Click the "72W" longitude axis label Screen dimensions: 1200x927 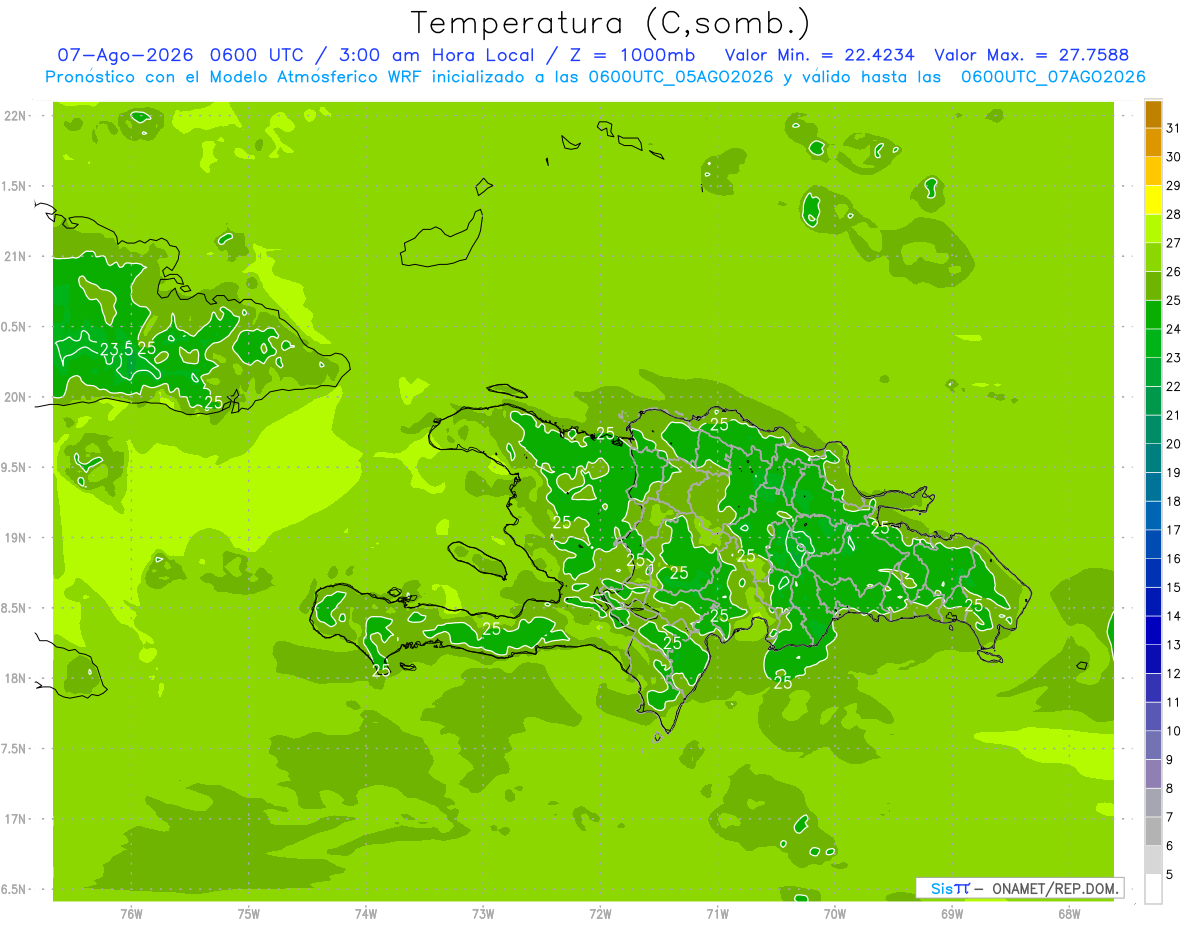[x=600, y=914]
